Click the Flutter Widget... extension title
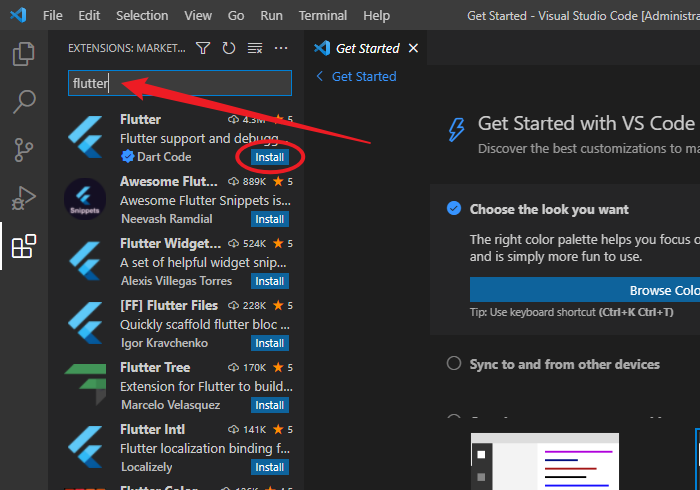700x490 pixels. pos(171,243)
